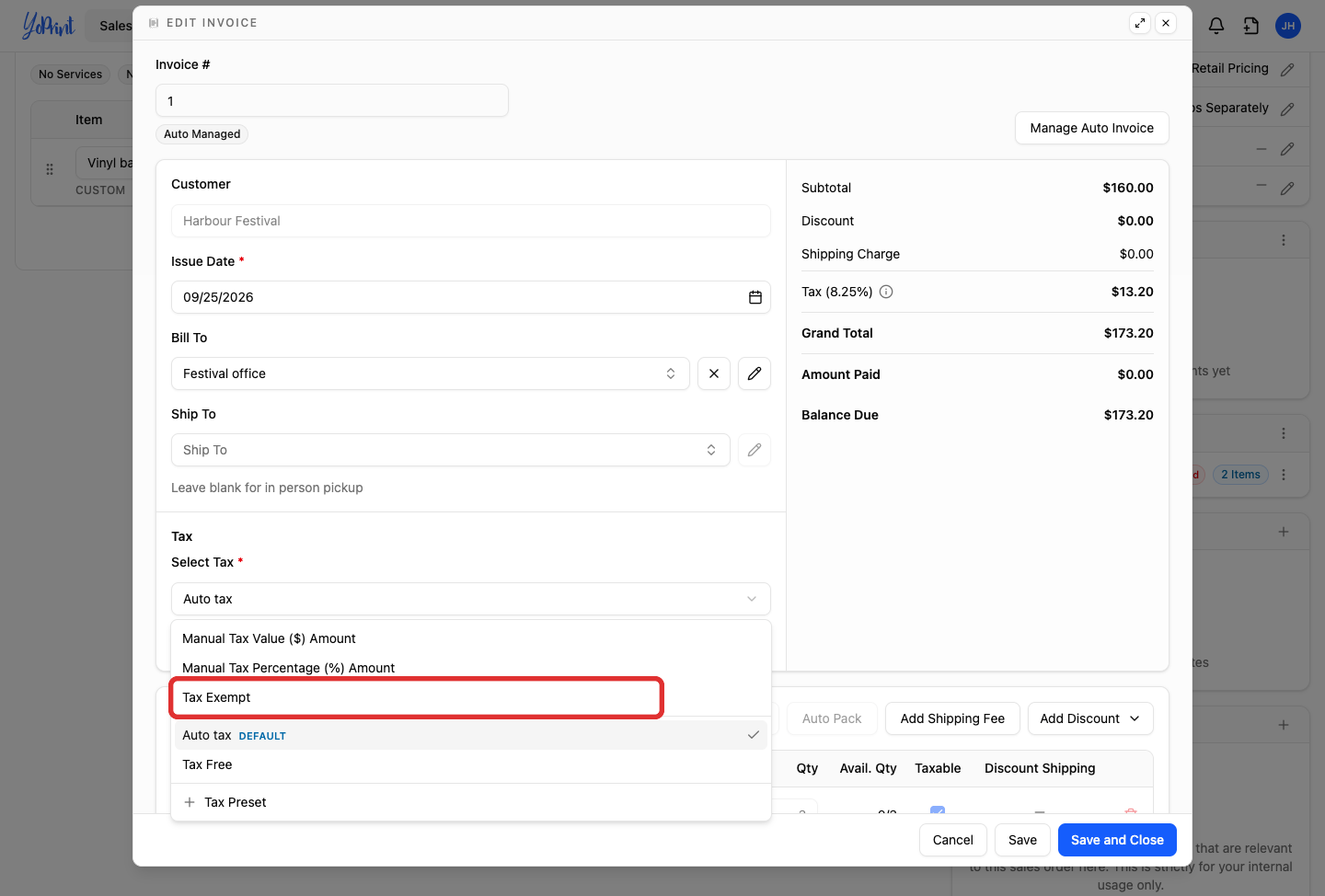Add a new Tax Preset

pyautogui.click(x=471, y=802)
